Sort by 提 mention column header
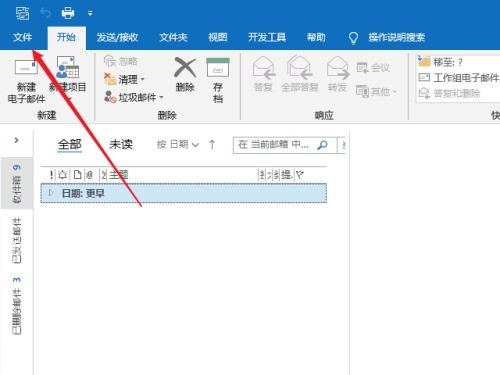This screenshot has height=375, width=500. click(286, 175)
